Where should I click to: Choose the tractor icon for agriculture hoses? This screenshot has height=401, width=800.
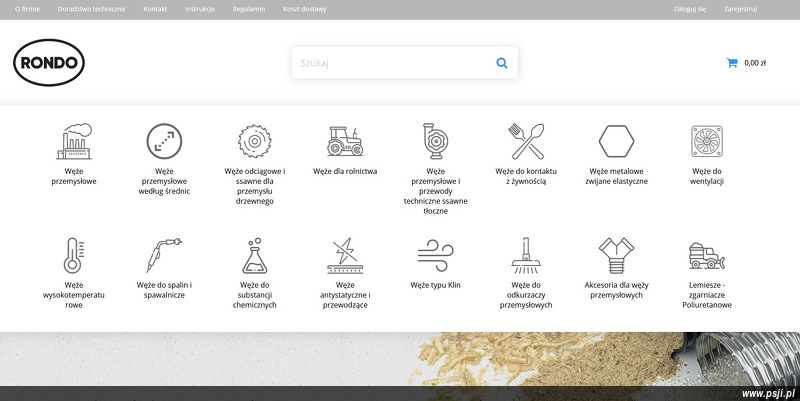(x=345, y=141)
